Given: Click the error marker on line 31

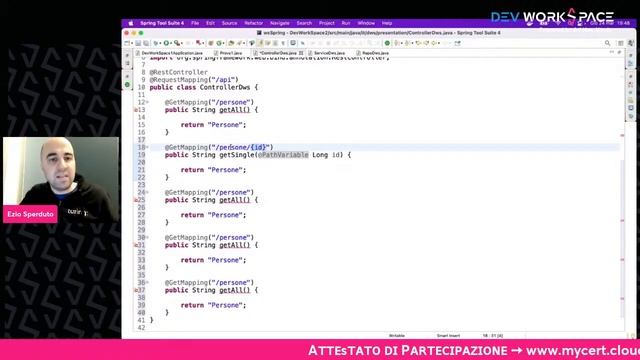Looking at the screenshot, I should point(136,245).
